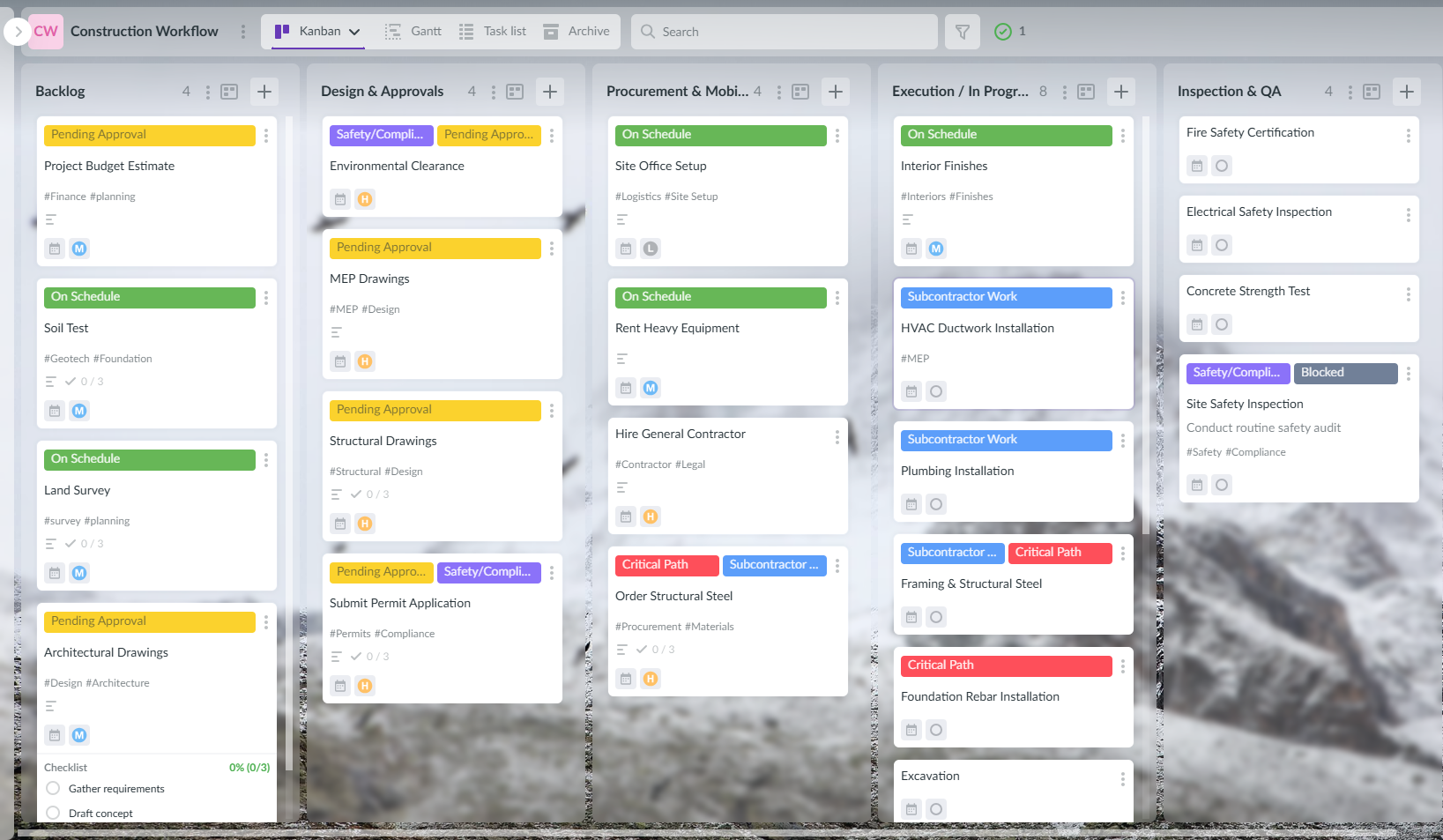Open the Backlog column options menu
The height and width of the screenshot is (840, 1443).
206,91
